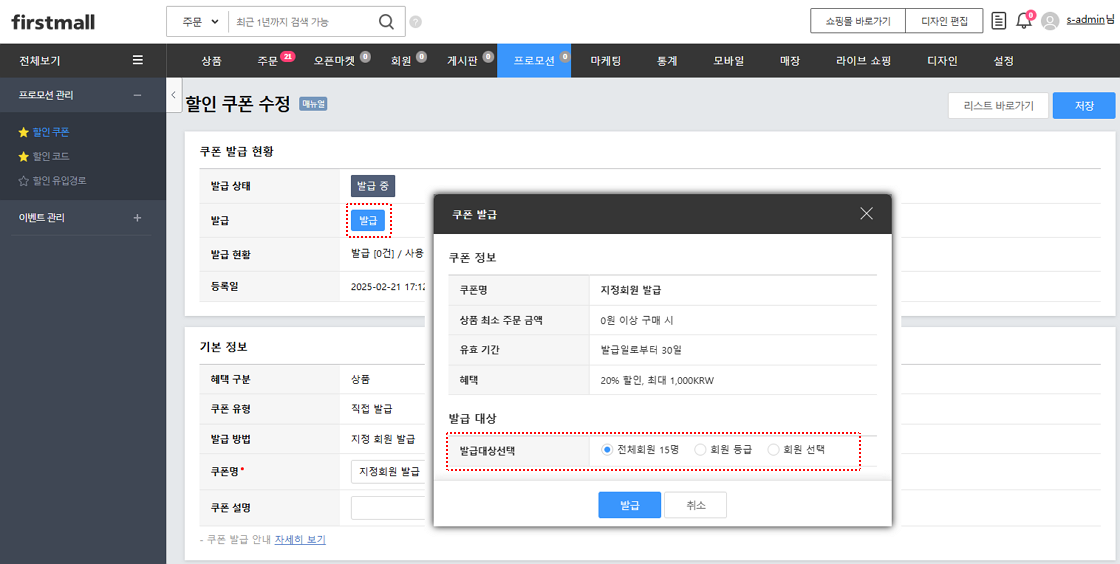The width and height of the screenshot is (1120, 564).
Task: Expand the 이벤트 관리 section
Action: tap(137, 218)
